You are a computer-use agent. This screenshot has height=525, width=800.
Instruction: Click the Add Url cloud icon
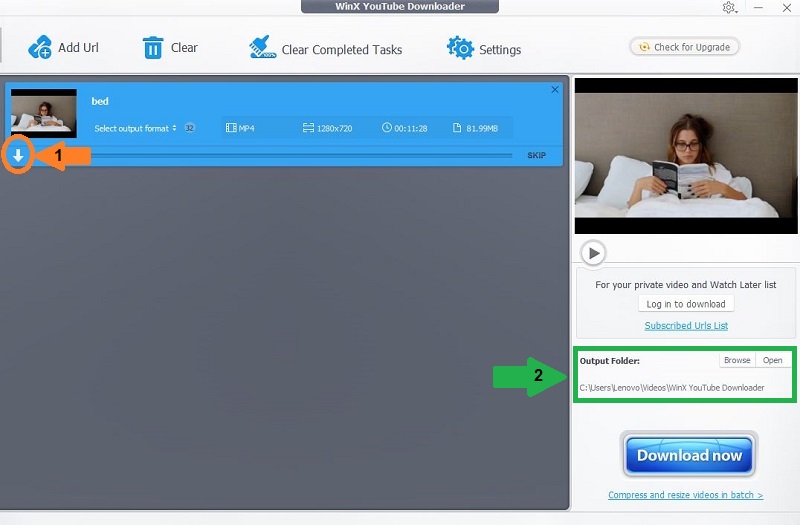coord(40,47)
